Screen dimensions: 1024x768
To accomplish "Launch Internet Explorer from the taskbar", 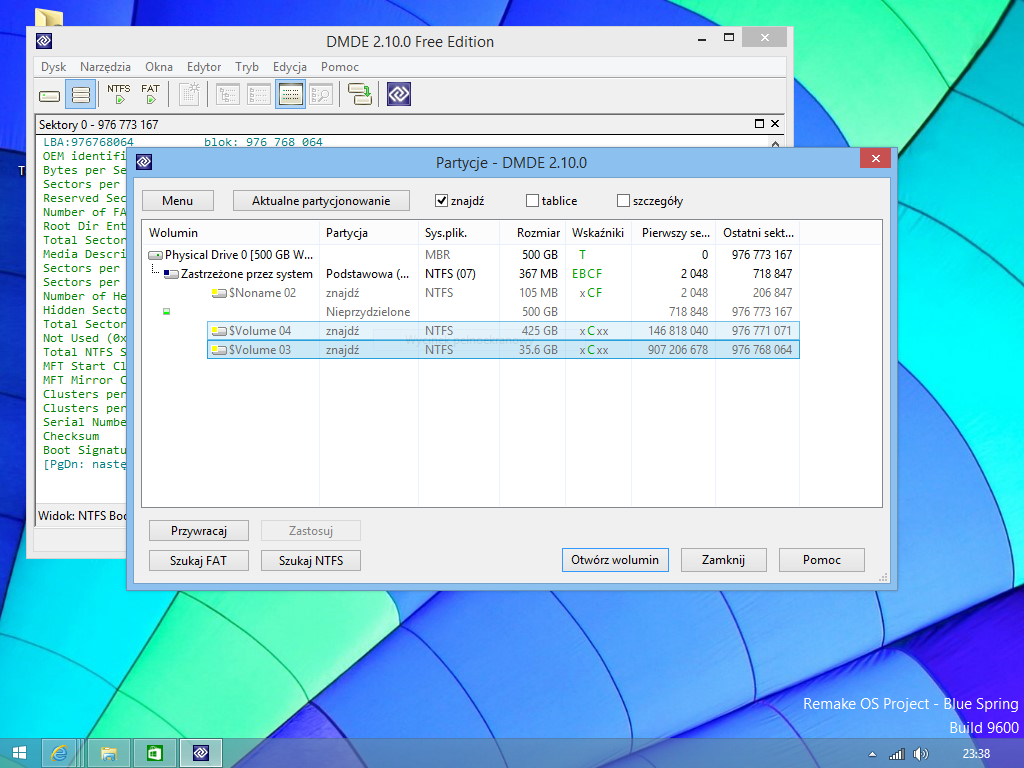I will point(59,754).
